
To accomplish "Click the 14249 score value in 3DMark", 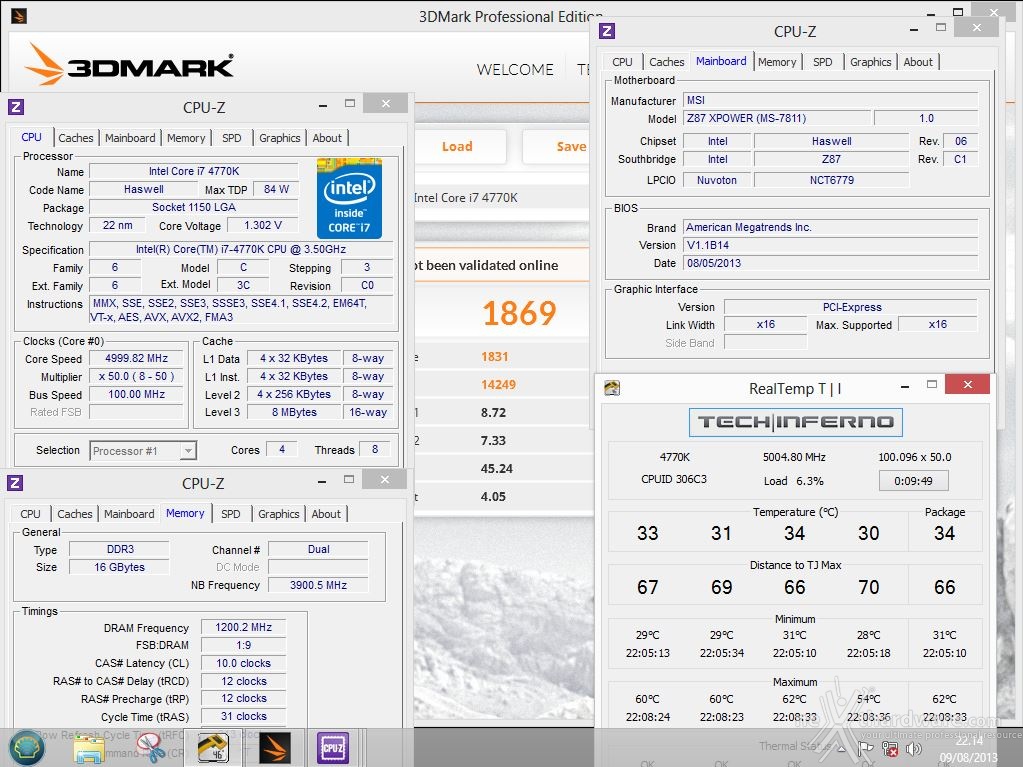I will pos(498,385).
